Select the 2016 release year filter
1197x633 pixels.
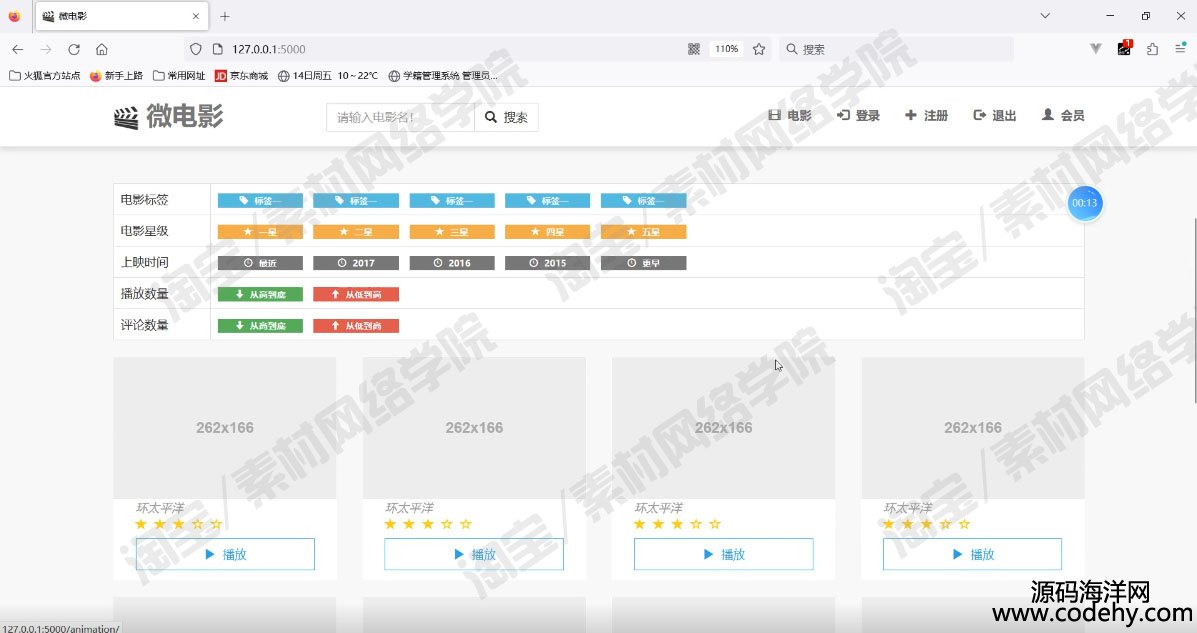(452, 263)
